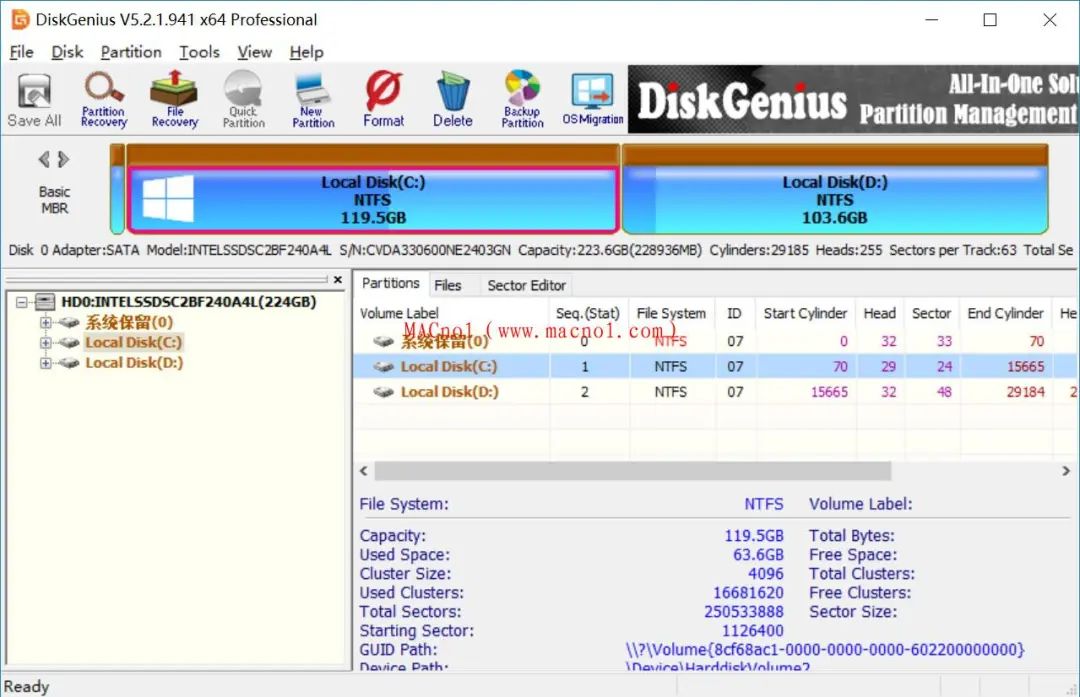Create a New Partition from the toolbar
Screen dimensions: 1080x697
[x=313, y=101]
